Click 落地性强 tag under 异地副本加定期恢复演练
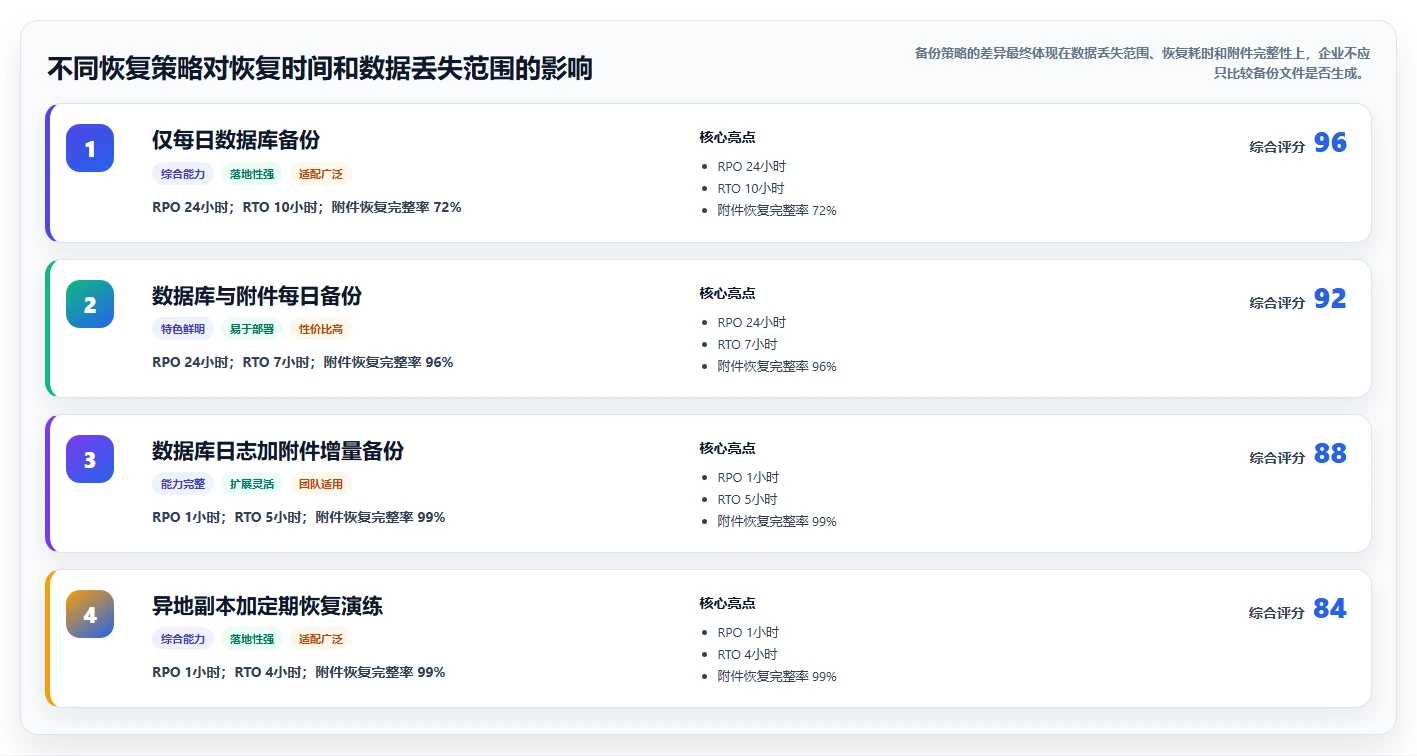Viewport: 1417px width, 756px height. click(252, 639)
